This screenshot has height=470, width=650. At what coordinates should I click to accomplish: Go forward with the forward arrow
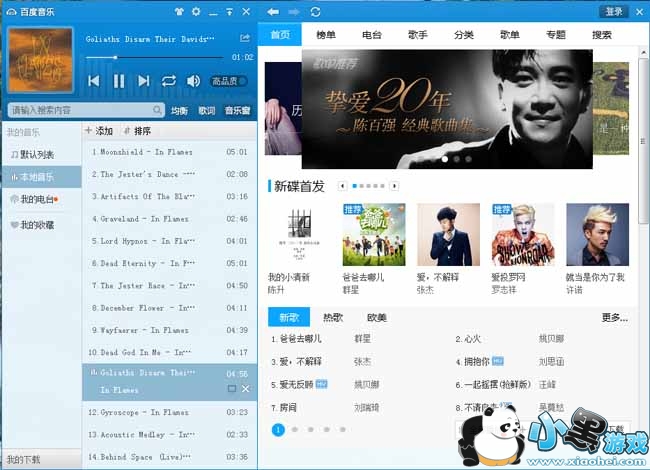294,12
